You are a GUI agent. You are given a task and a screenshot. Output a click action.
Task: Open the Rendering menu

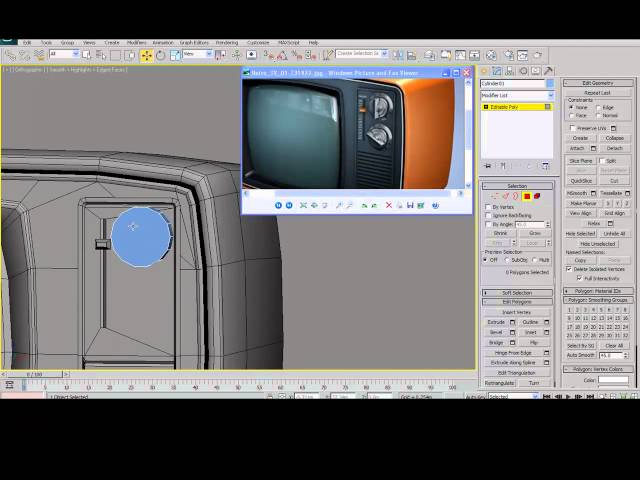coord(227,42)
